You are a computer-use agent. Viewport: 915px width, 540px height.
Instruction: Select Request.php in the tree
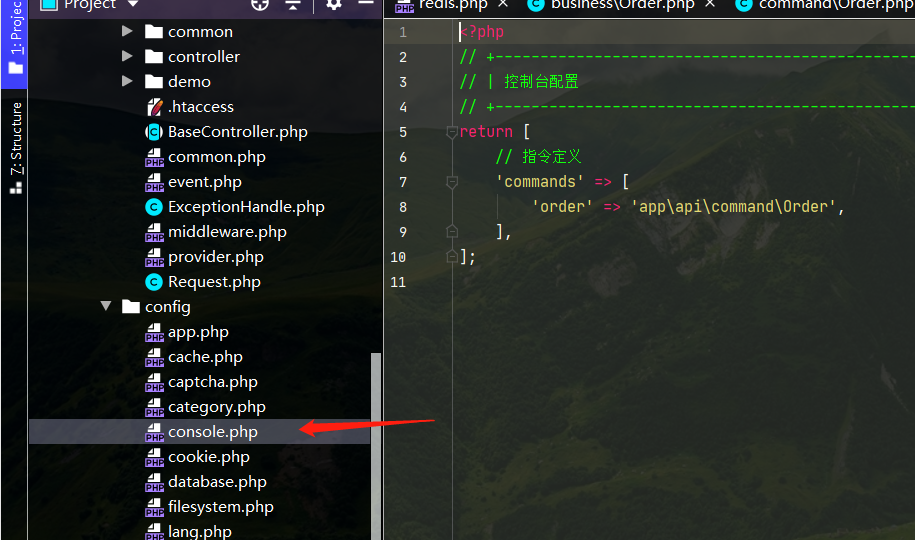point(214,282)
